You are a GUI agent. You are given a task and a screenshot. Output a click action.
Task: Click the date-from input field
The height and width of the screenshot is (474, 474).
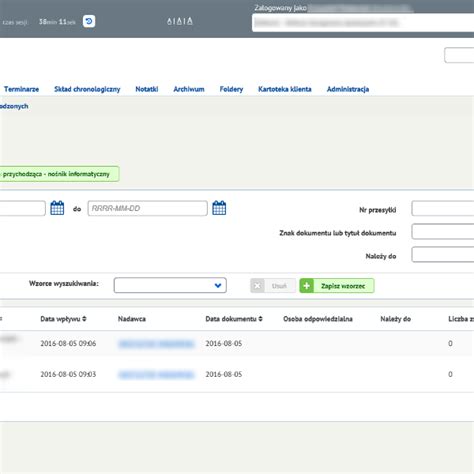(x=22, y=208)
